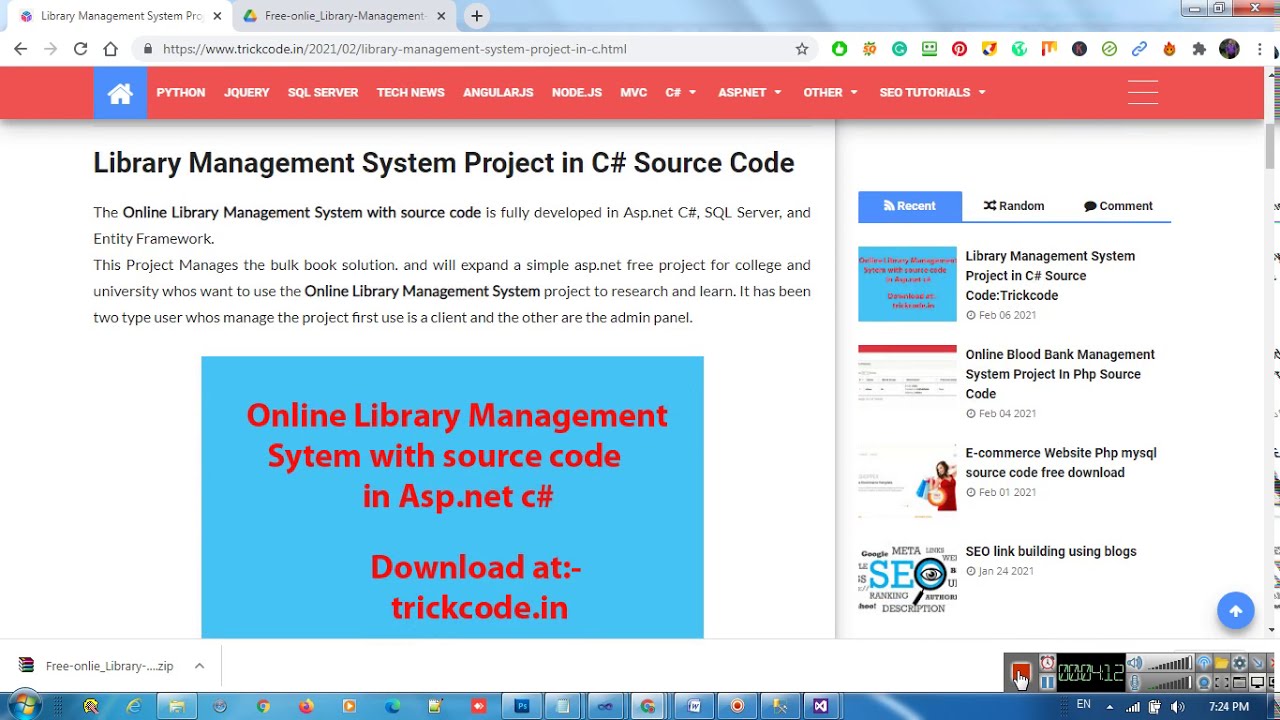The height and width of the screenshot is (720, 1280).
Task: Click the blue Online Library Management banner image
Action: click(452, 497)
